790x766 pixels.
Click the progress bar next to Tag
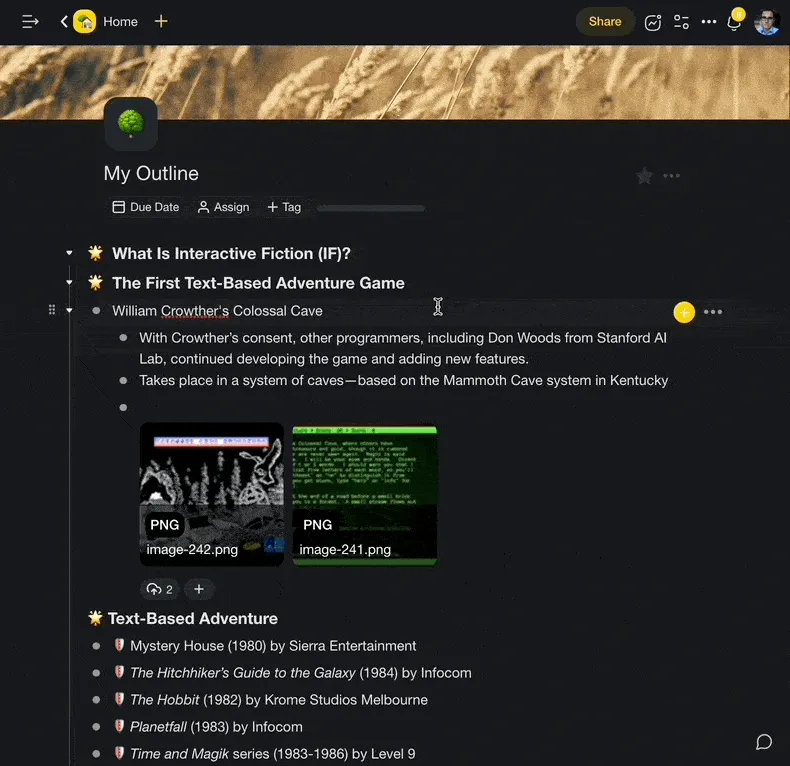tap(371, 208)
